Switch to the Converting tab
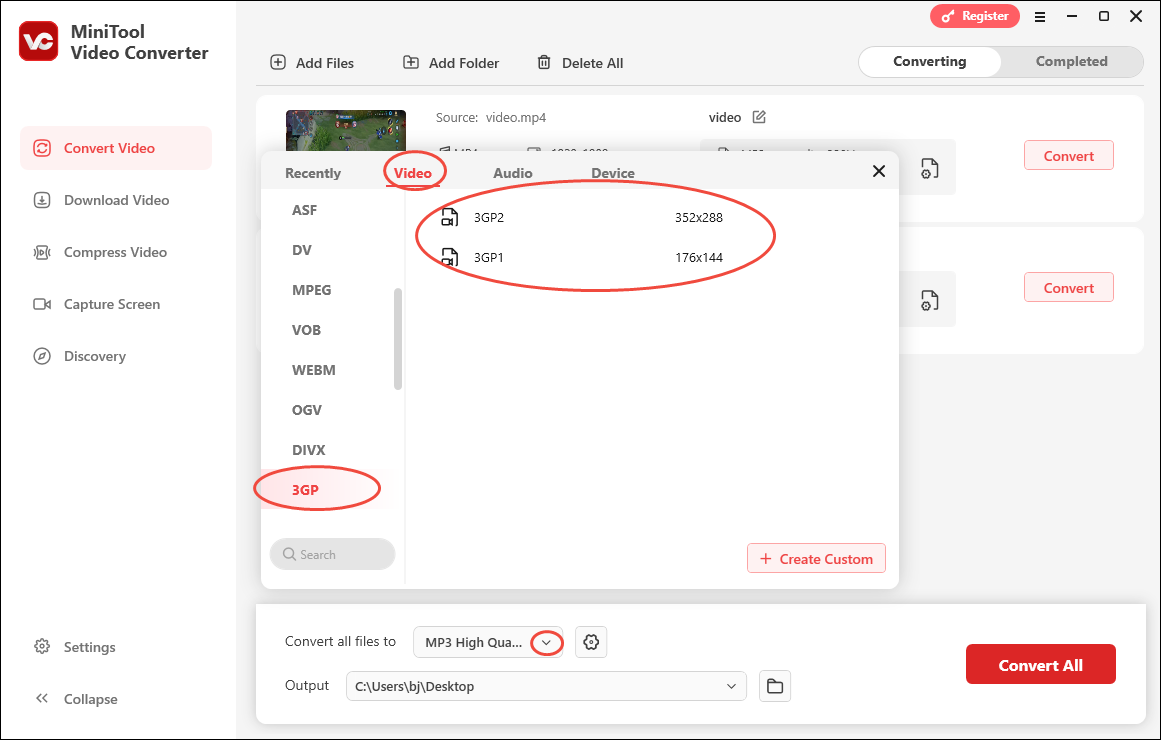 [x=929, y=61]
